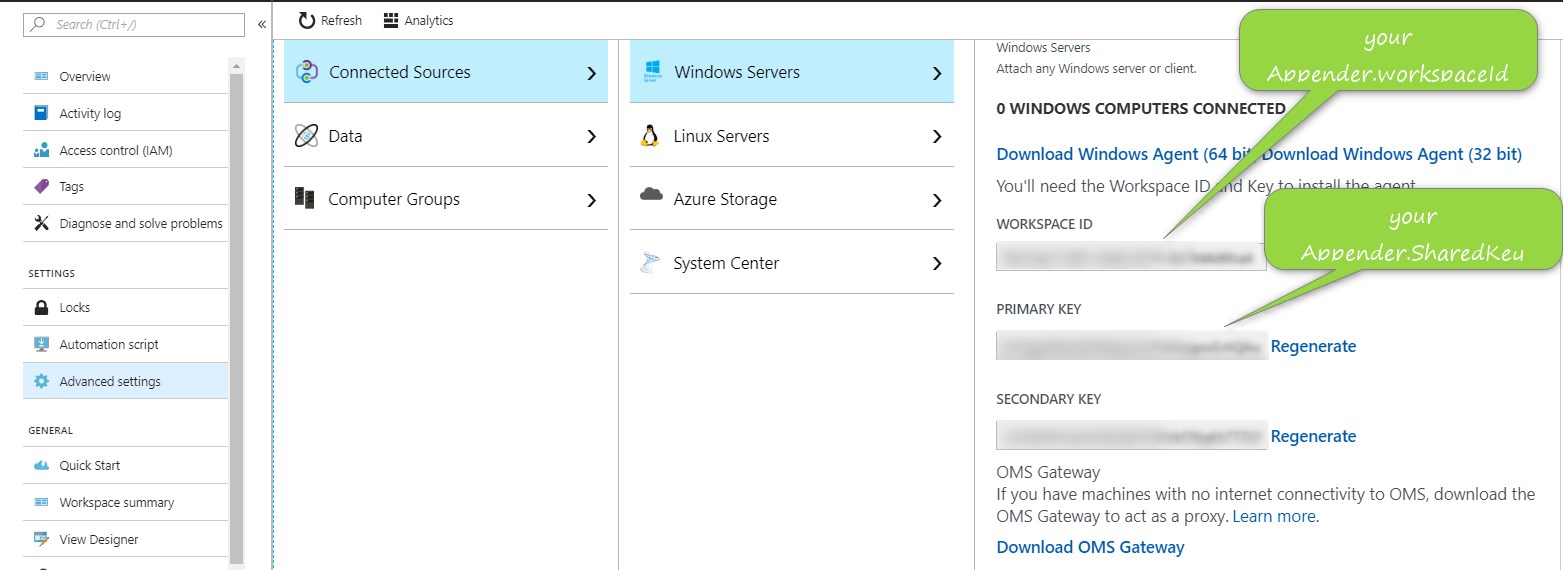Screen dimensions: 1563x570
Task: Collapse the sidebar using the double-chevron
Action: [262, 24]
